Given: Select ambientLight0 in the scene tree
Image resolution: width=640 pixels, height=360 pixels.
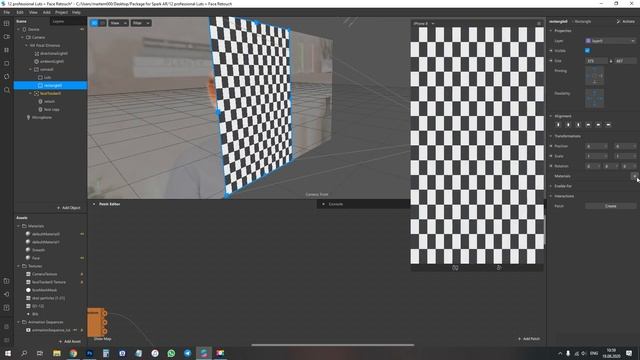Looking at the screenshot, I should click(52, 61).
